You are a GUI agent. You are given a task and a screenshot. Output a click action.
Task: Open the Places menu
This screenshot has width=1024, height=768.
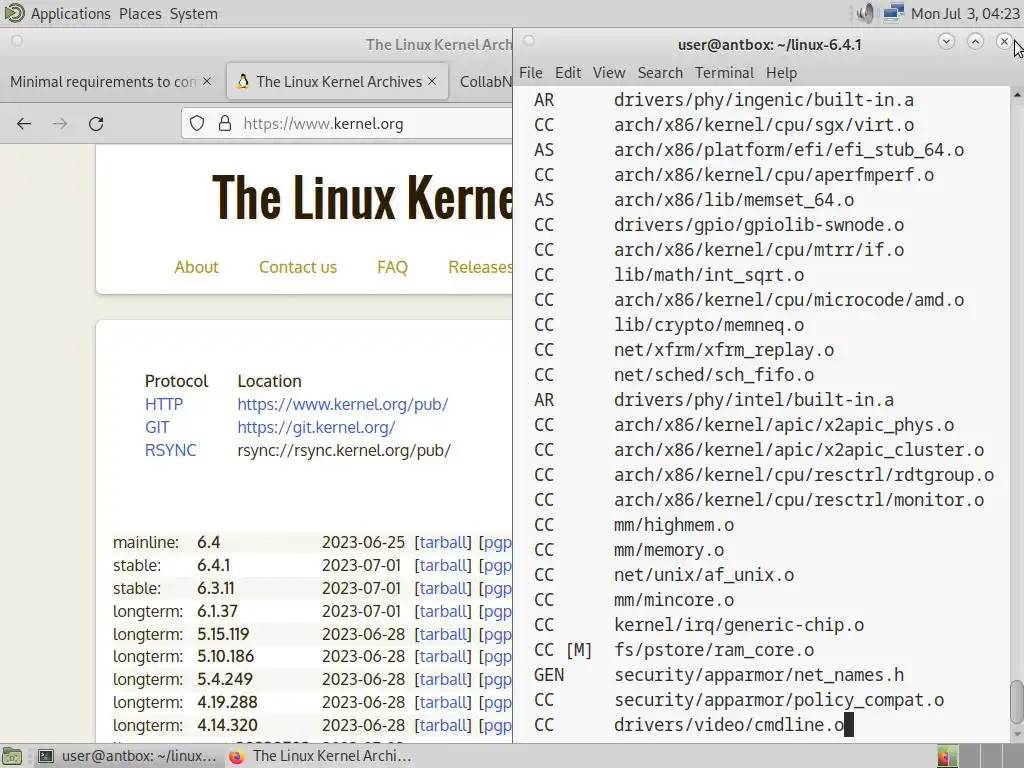[x=140, y=14]
